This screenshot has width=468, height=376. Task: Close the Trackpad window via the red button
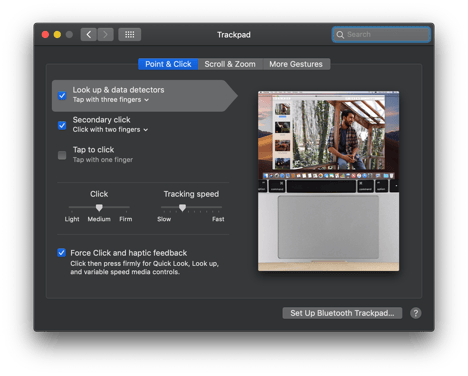click(x=45, y=34)
